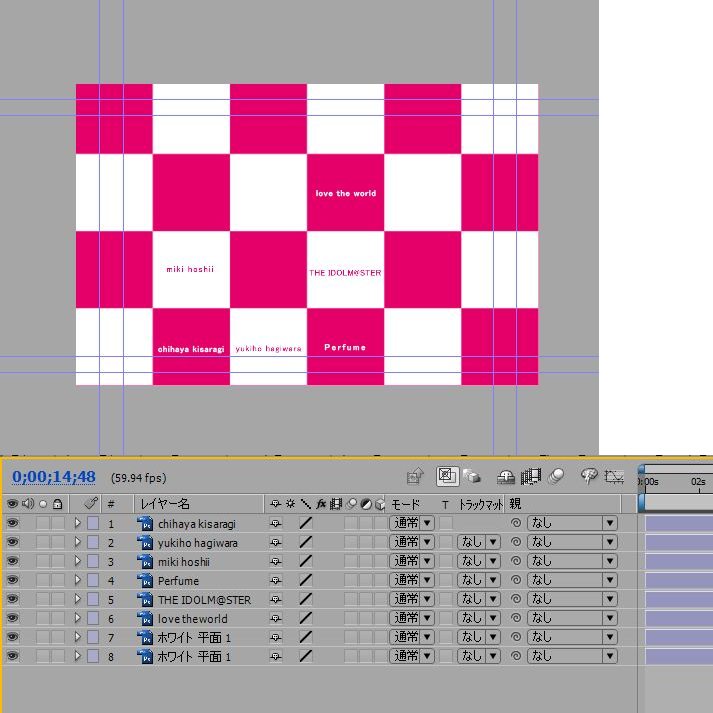Screen dimensions: 713x713
Task: Click the レイヤー名 column header
Action: coord(165,504)
